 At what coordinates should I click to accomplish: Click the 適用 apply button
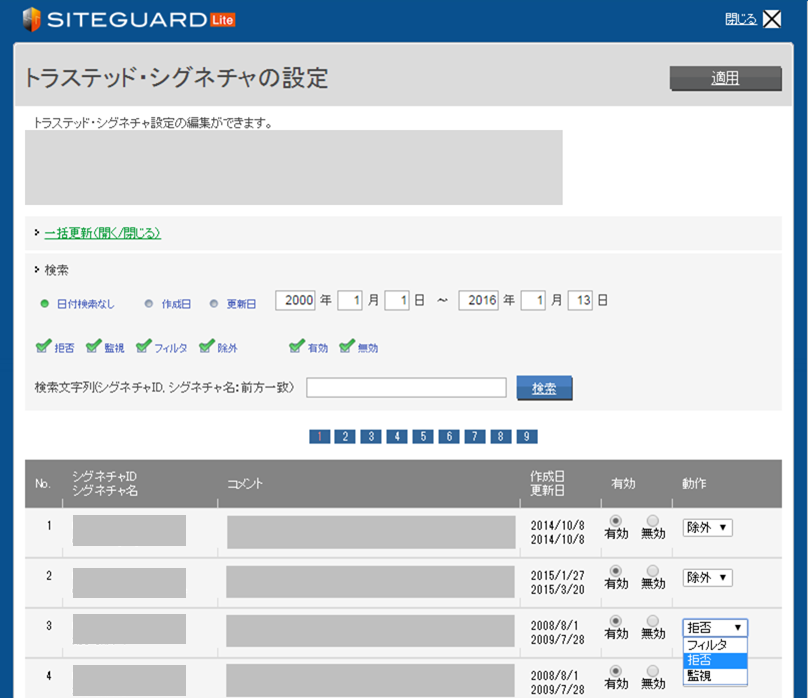[725, 79]
